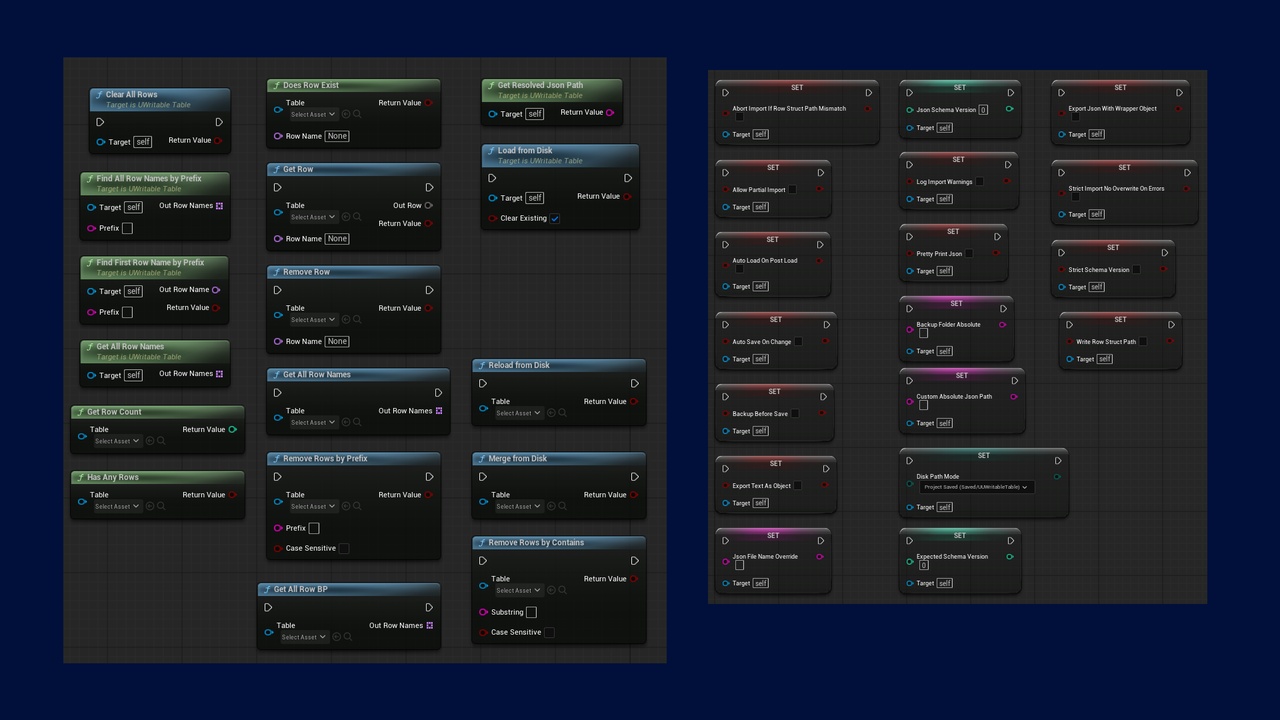1280x720 pixels.
Task: Check the Backup Before Save checkbox
Action: [x=794, y=413]
